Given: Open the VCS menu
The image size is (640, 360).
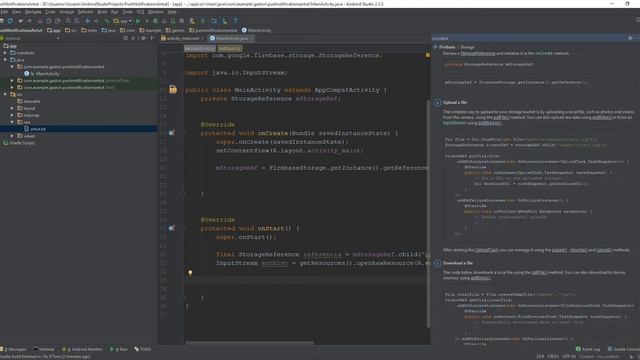Looking at the screenshot, I should (140, 12).
